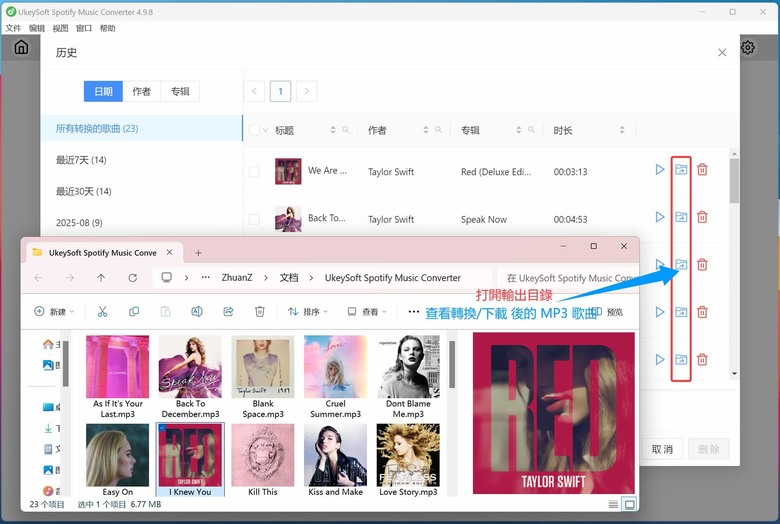Viewport: 780px width, 524px height.
Task: Open the Explorer more options ellipsis
Action: click(413, 312)
